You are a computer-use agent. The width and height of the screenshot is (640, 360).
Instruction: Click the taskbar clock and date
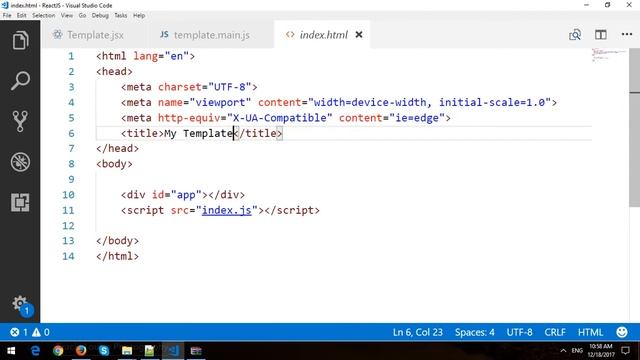pyautogui.click(x=601, y=351)
